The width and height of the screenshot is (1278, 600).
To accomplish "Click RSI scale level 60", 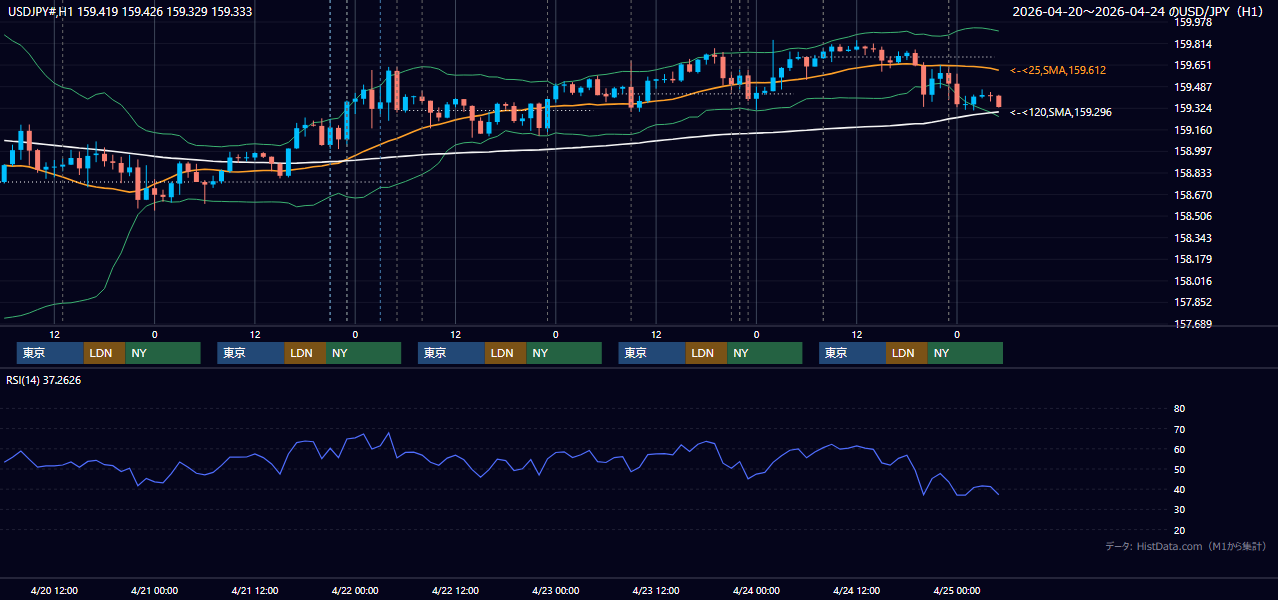I will [x=1179, y=449].
